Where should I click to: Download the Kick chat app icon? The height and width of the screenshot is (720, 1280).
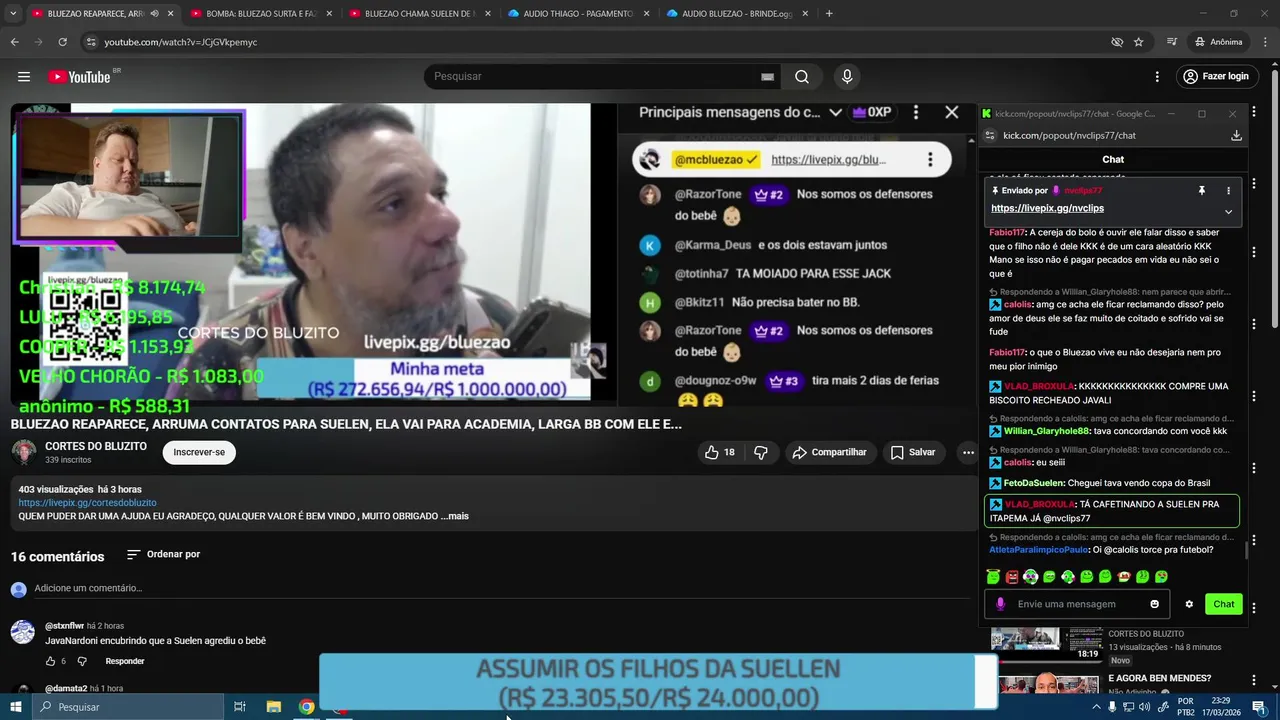(1236, 135)
